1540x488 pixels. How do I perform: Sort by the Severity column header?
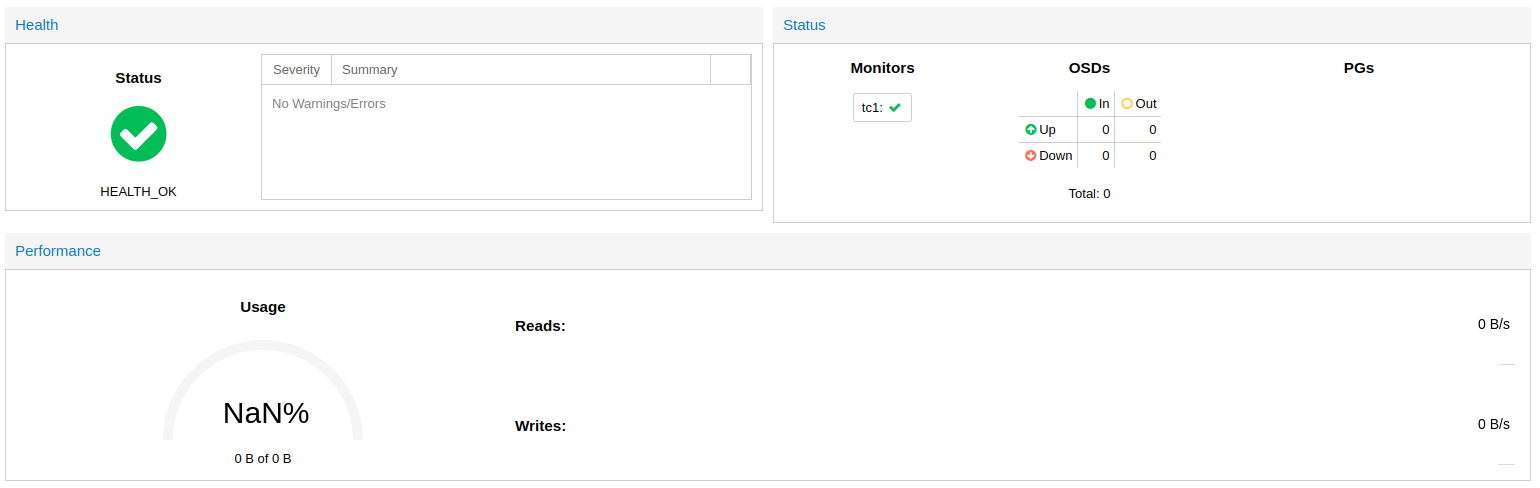296,70
